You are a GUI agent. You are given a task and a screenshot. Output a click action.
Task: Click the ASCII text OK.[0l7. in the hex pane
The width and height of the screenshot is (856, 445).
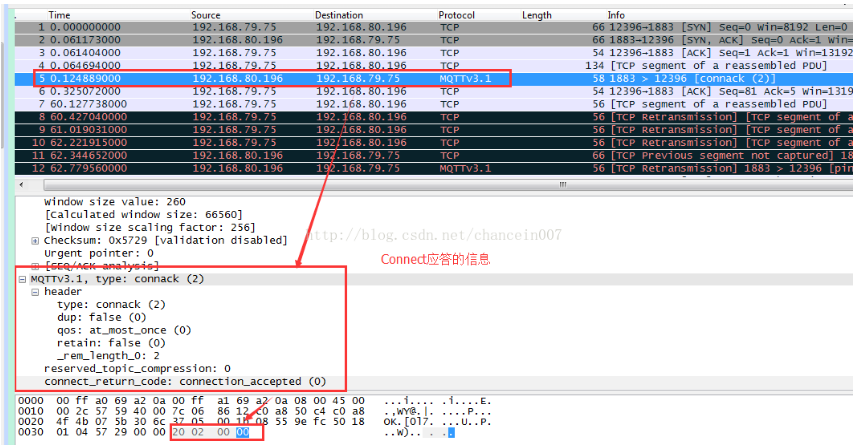408,422
